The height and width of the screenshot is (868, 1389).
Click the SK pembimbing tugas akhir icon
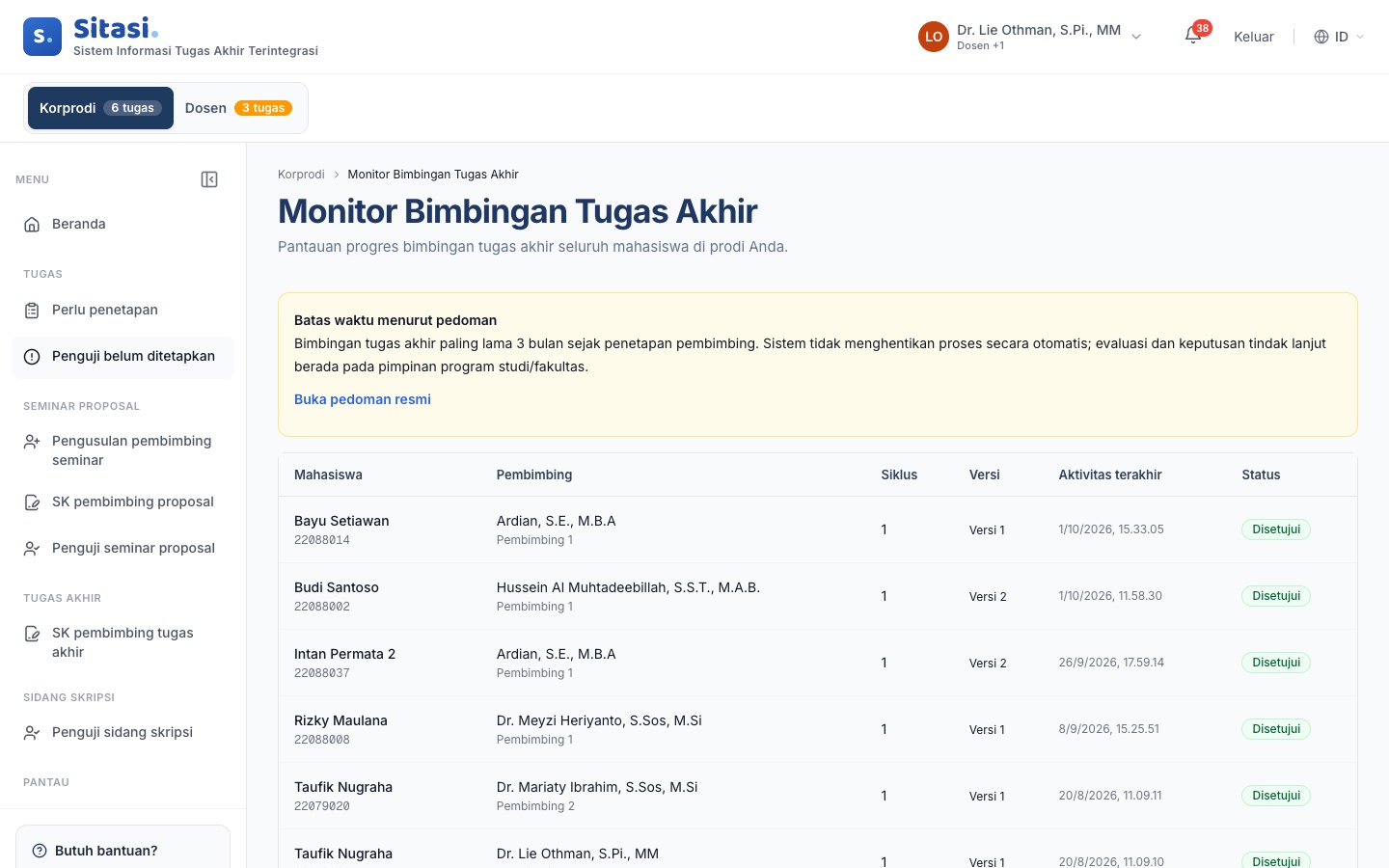pos(32,634)
